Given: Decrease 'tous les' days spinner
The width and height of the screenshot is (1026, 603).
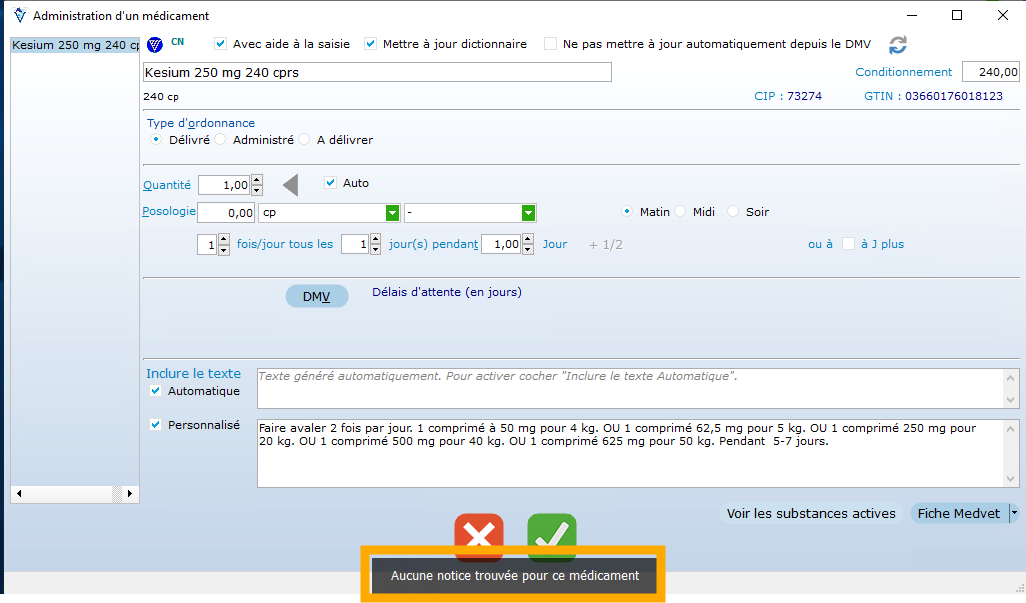Looking at the screenshot, I should [376, 250].
